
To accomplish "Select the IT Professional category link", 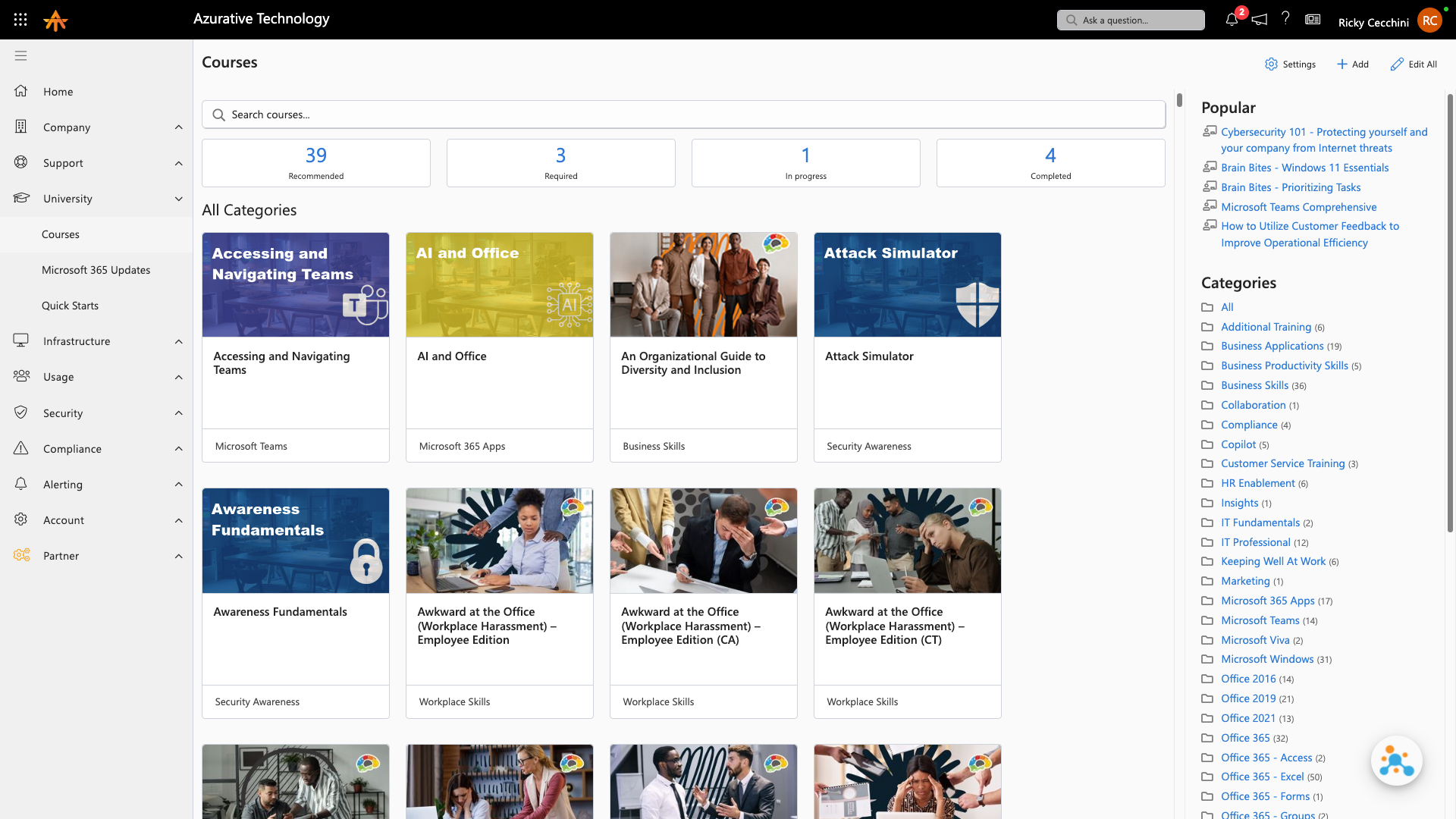I will click(1255, 542).
